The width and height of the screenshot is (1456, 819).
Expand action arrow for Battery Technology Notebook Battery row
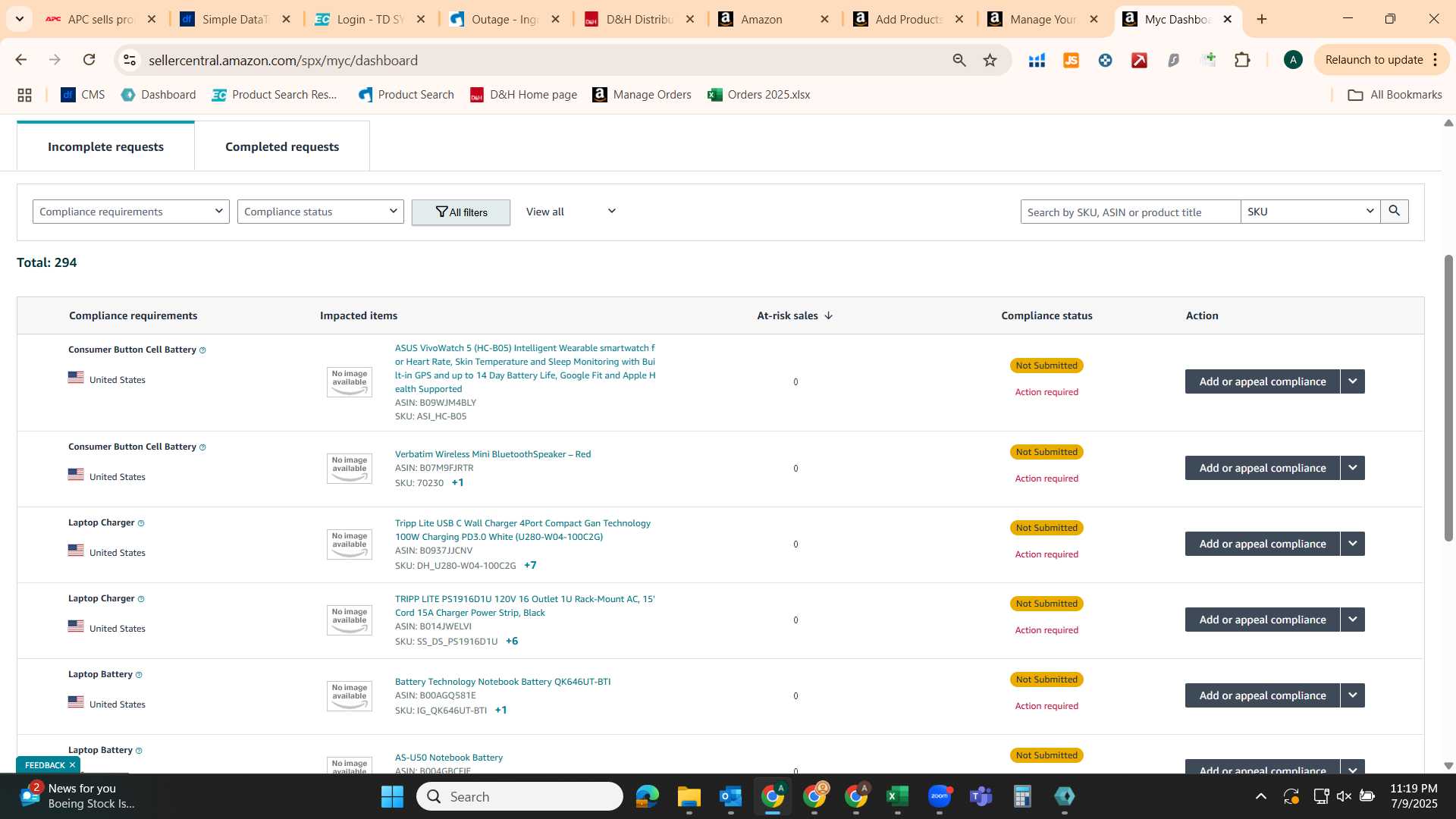[1352, 695]
